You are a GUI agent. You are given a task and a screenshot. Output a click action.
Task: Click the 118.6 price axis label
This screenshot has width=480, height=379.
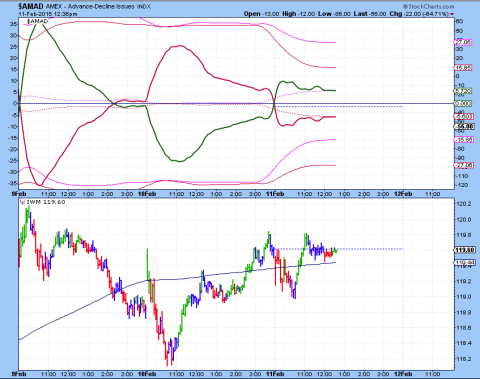[x=464, y=328]
